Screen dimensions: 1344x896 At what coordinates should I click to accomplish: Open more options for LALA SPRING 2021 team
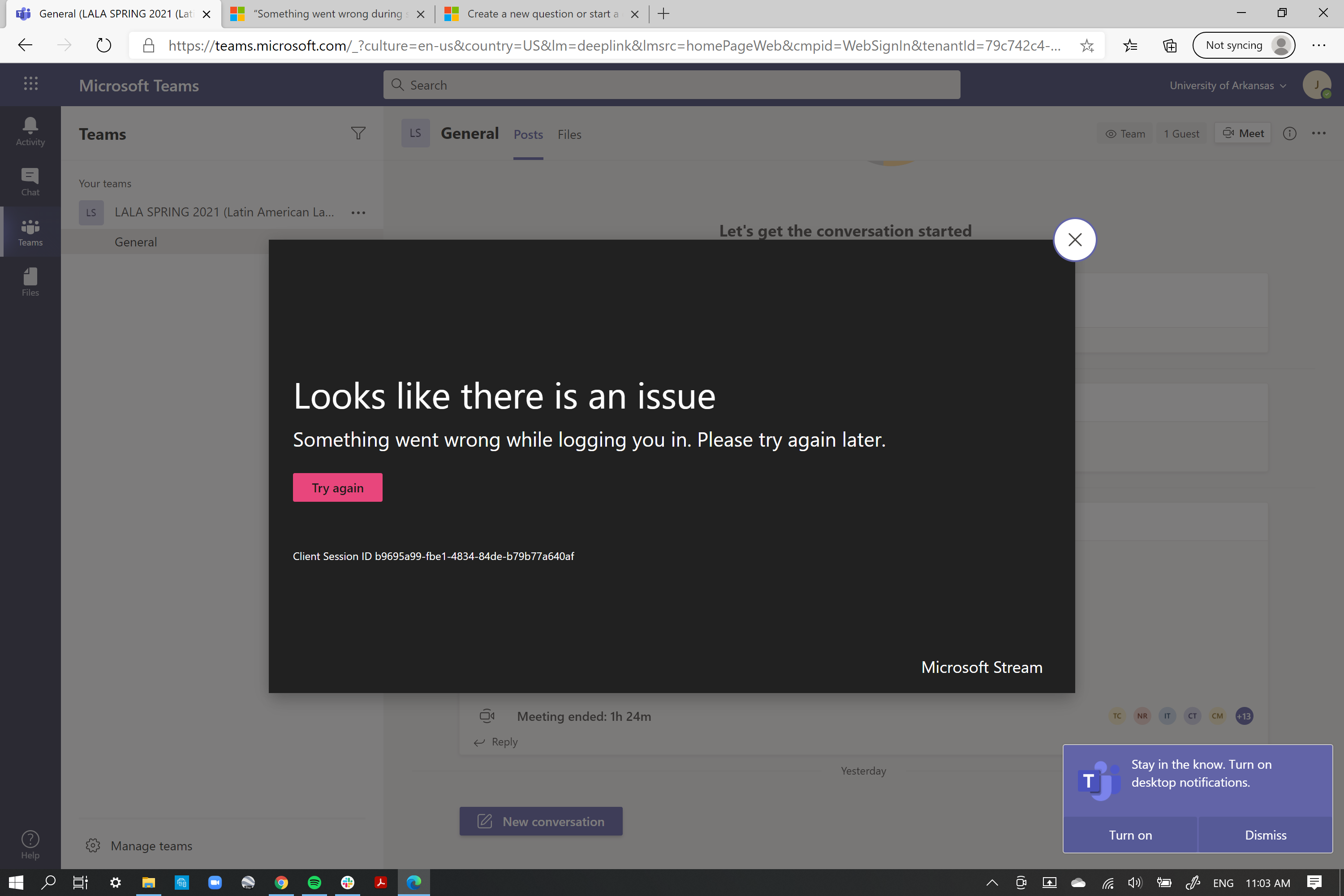(358, 212)
